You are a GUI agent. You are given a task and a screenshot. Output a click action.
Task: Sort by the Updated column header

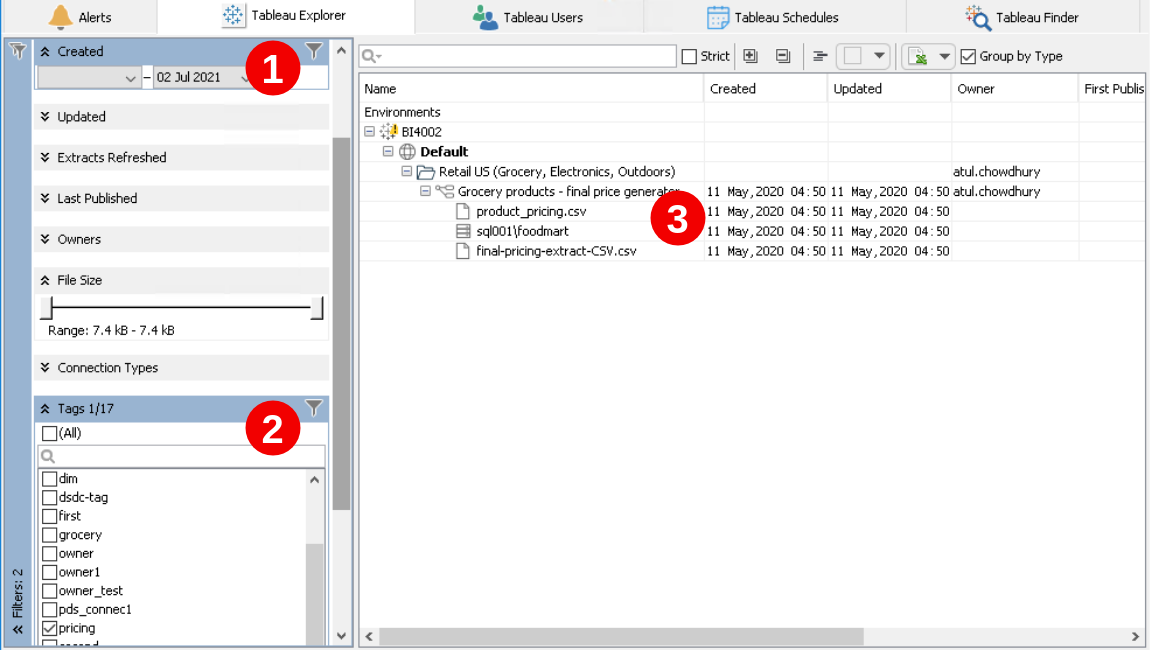(x=889, y=89)
